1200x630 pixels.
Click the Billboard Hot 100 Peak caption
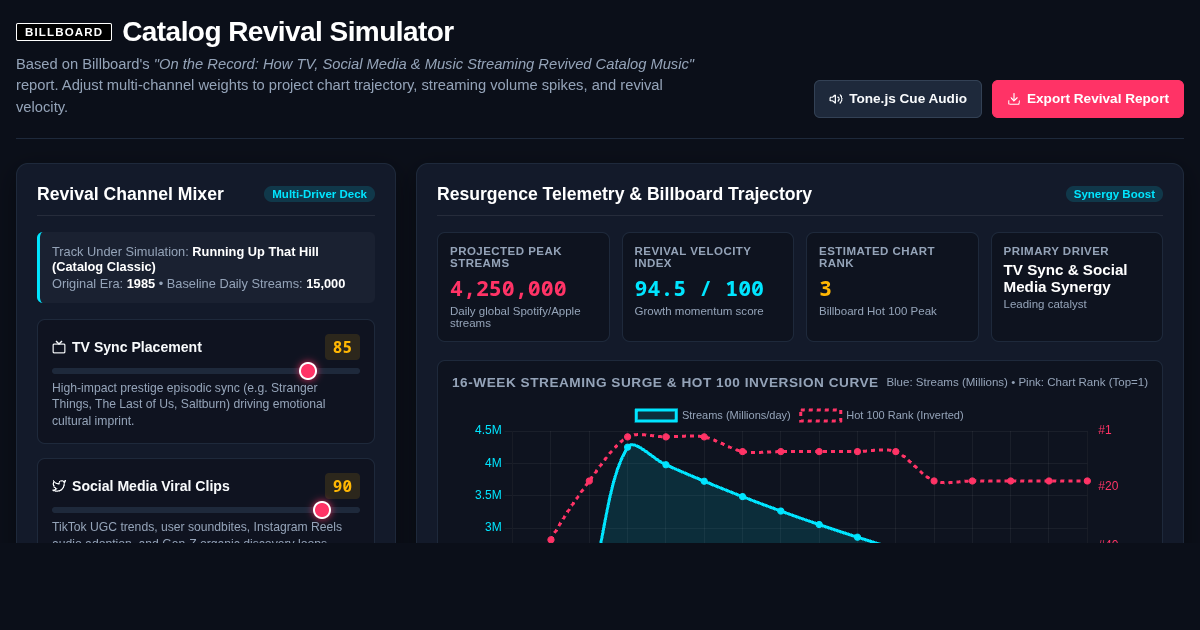coord(878,311)
